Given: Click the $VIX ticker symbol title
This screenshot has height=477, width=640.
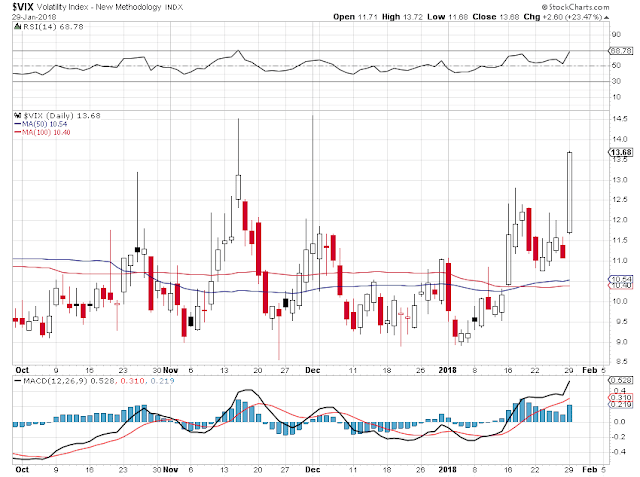Looking at the screenshot, I should (x=22, y=7).
